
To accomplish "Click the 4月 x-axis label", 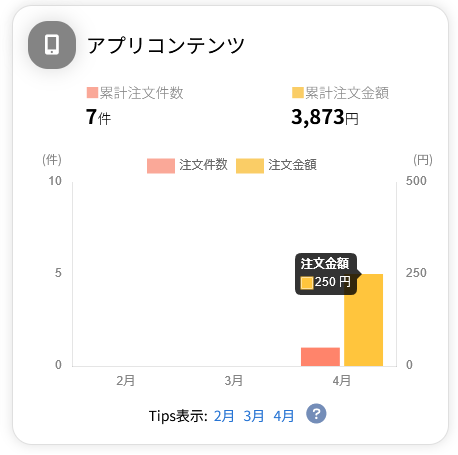I will 342,380.
